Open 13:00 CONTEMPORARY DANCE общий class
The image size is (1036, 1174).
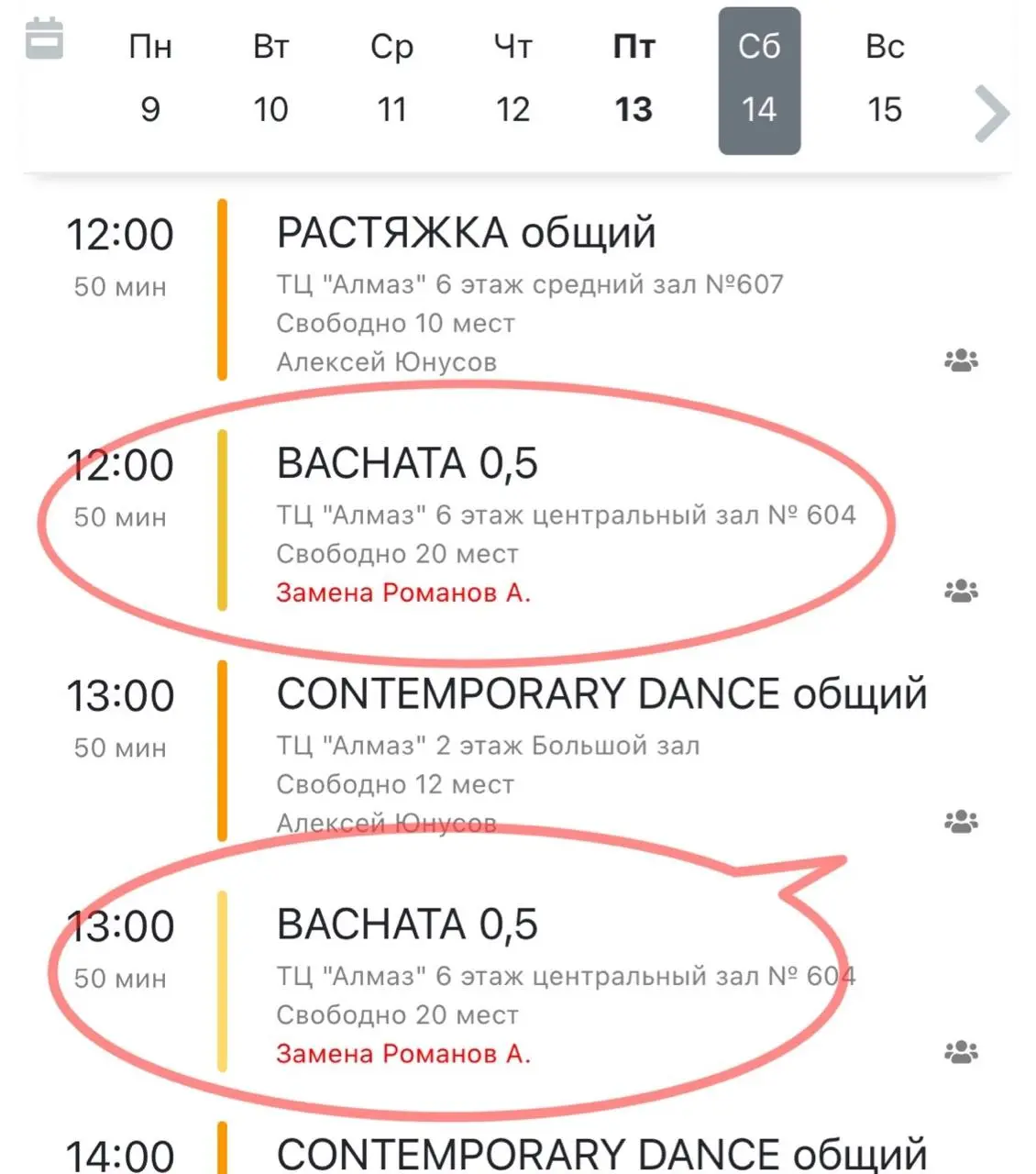pyautogui.click(x=601, y=694)
